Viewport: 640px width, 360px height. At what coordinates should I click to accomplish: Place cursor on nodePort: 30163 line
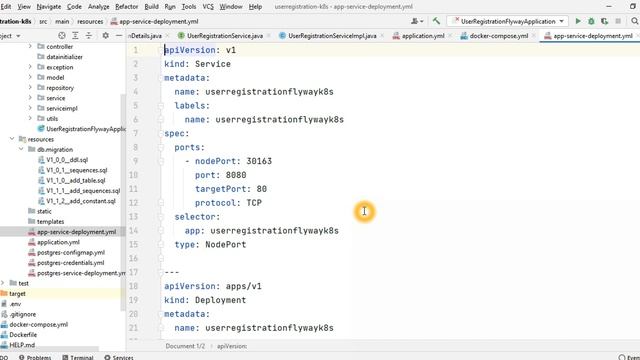click(233, 161)
